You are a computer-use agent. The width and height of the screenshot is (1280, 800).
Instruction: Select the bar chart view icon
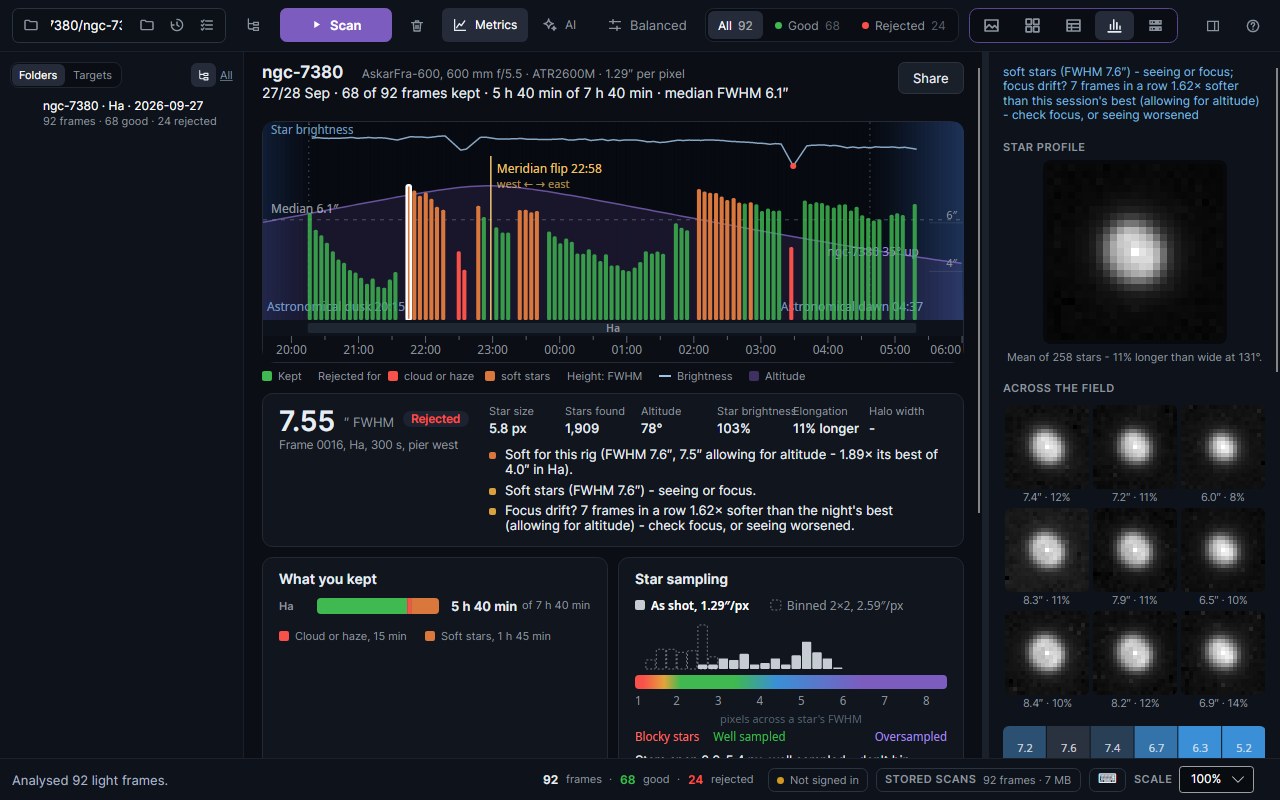coord(1114,25)
